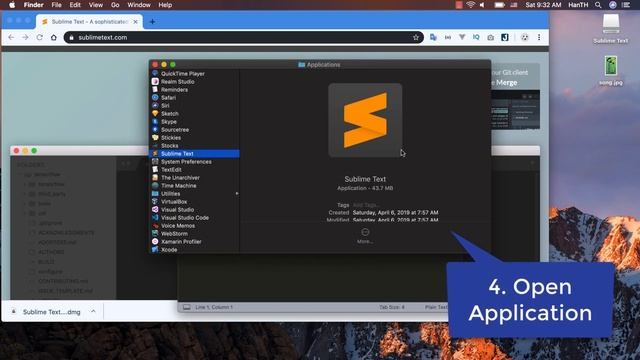The height and width of the screenshot is (360, 640).
Task: Open Spotlight search in menu bar
Action: coord(598,5)
